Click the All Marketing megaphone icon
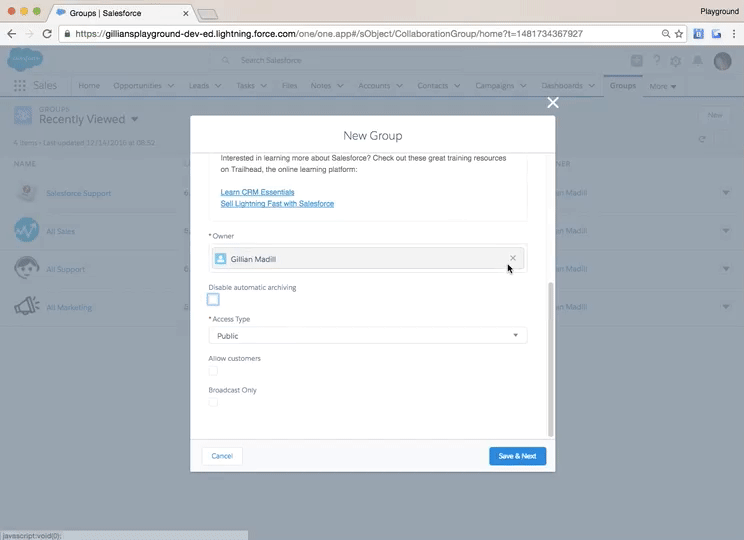 coord(27,306)
